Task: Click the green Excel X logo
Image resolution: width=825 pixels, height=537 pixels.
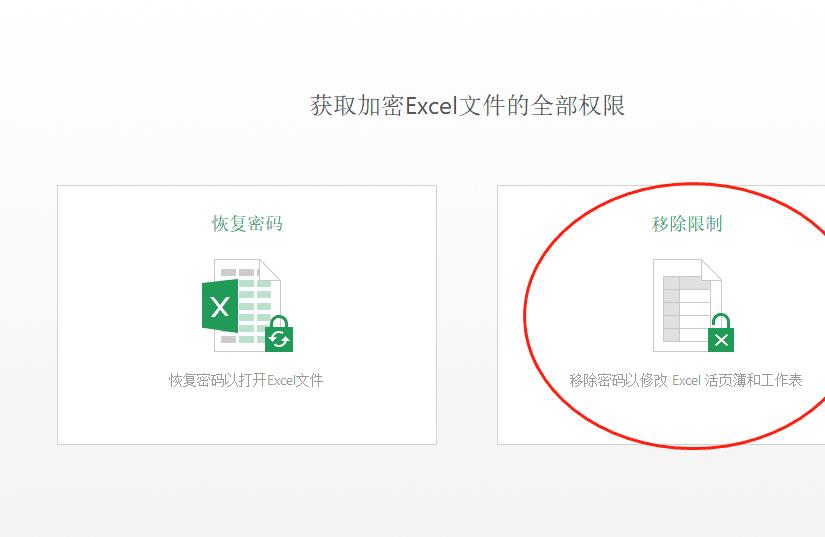Action: 220,306
